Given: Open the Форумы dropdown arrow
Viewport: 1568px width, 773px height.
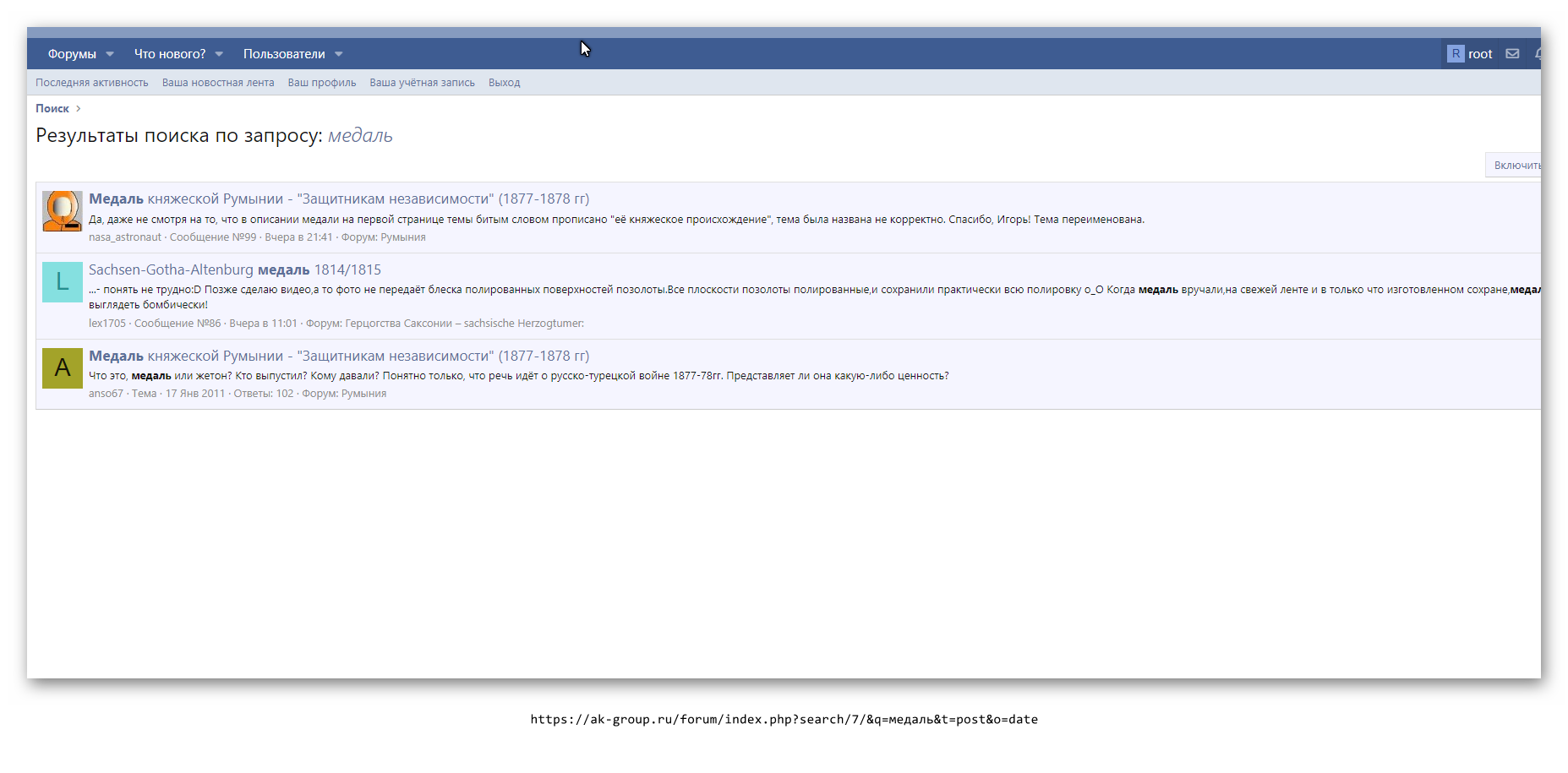Looking at the screenshot, I should pos(110,53).
